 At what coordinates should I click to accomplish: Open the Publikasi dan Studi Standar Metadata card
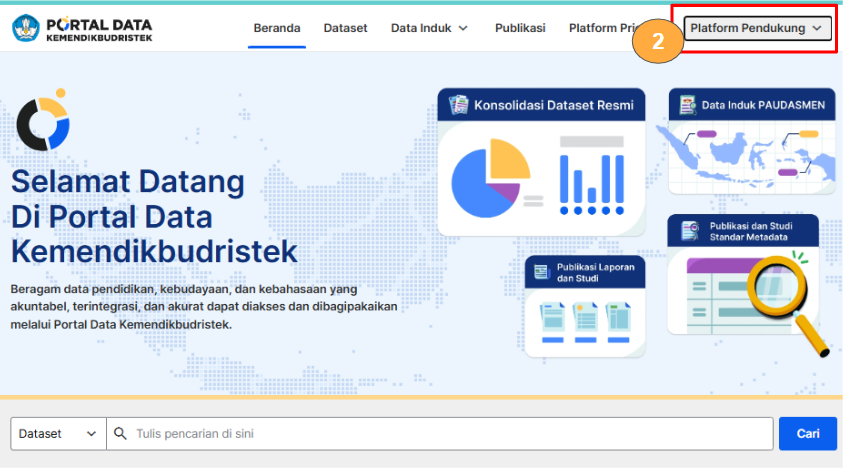[x=743, y=275]
